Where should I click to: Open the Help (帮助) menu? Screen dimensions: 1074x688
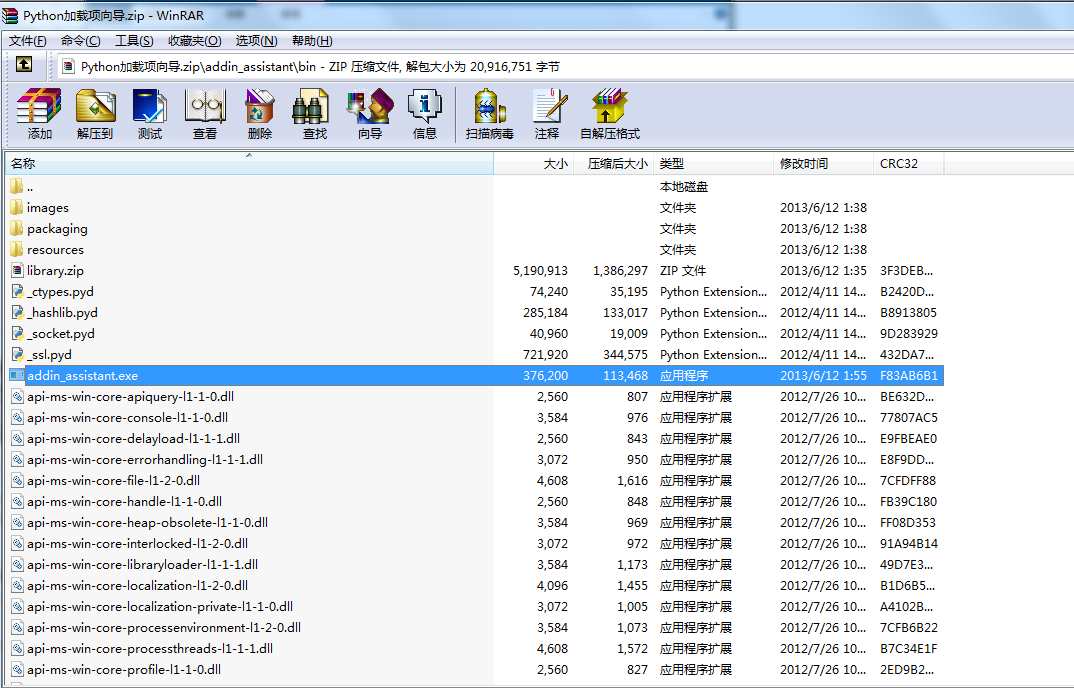pyautogui.click(x=312, y=40)
